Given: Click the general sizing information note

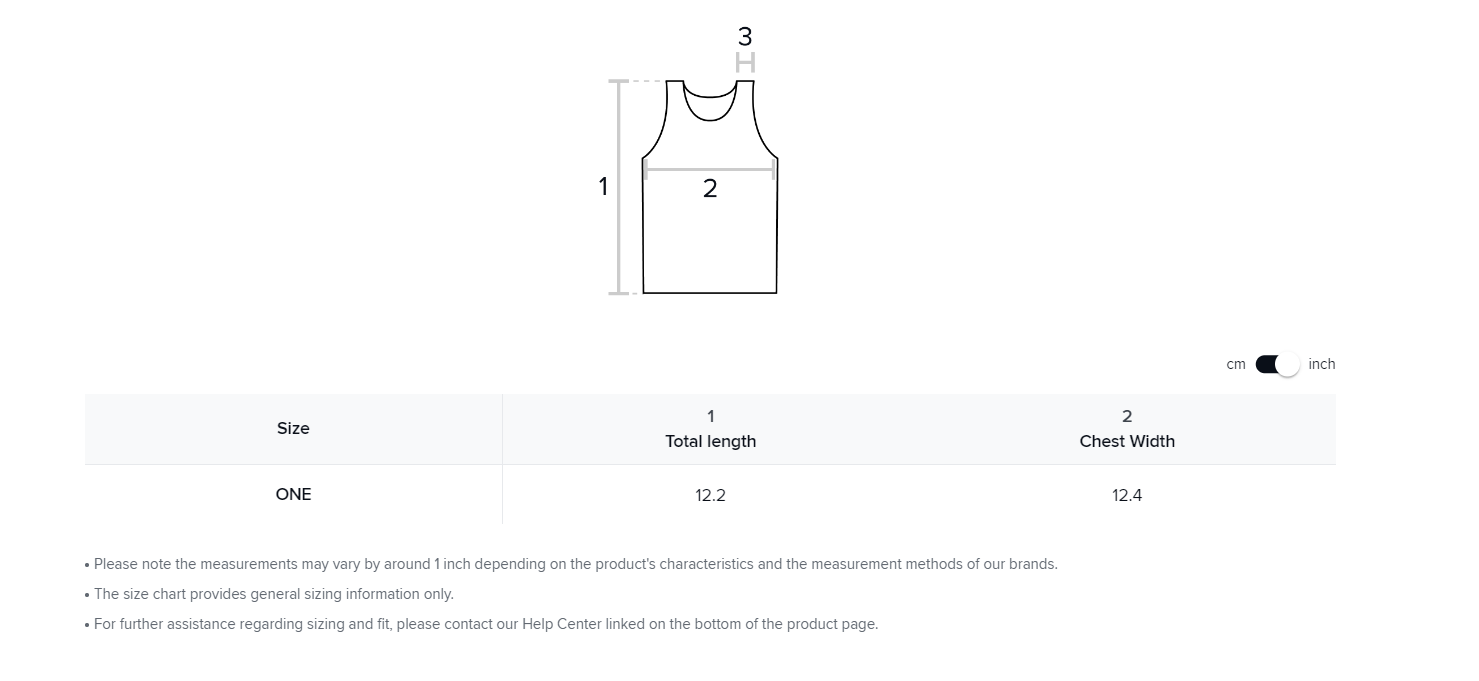Looking at the screenshot, I should pos(273,595).
